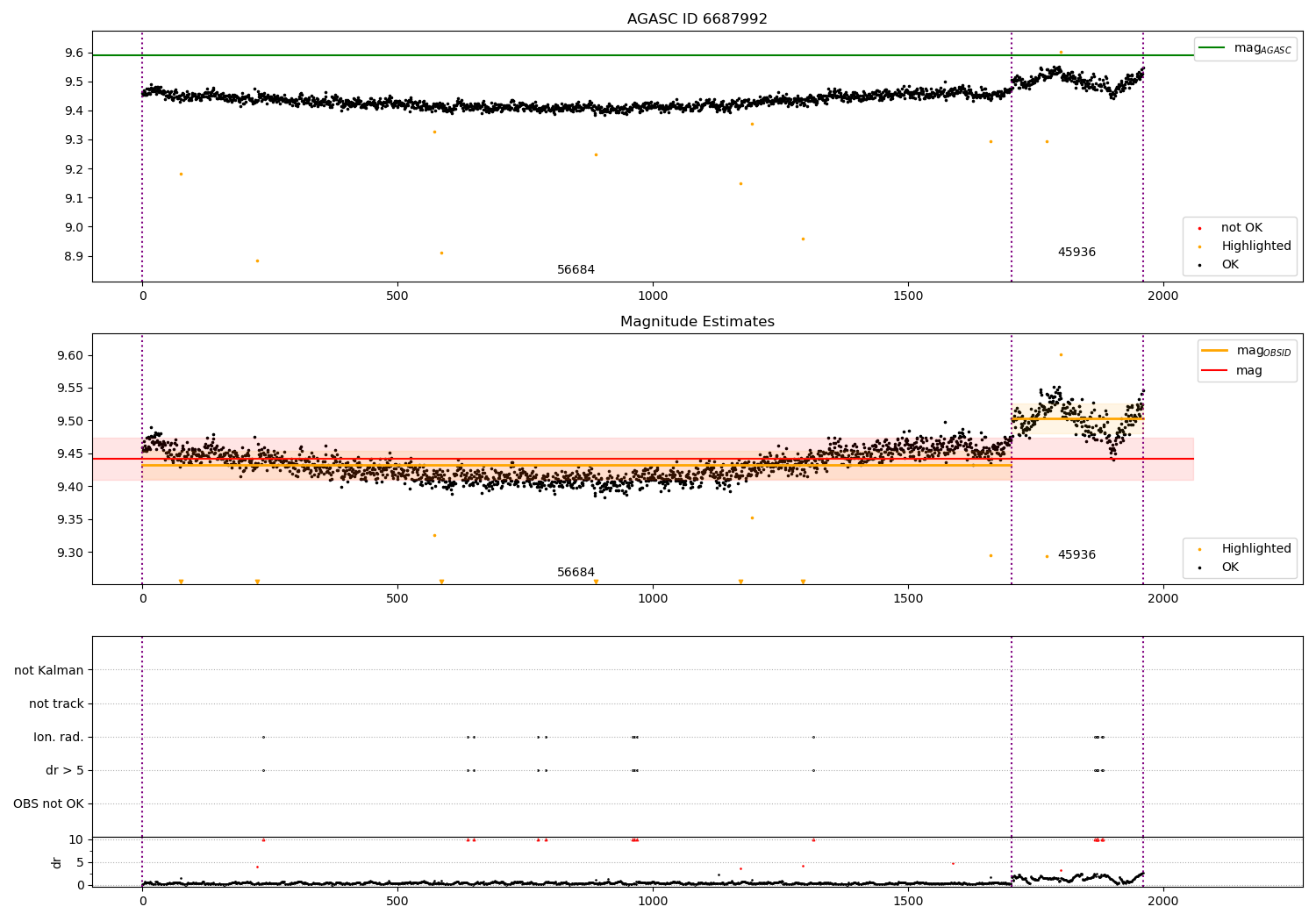
Task: Click the '9.45' y-tick label in the middle plot
Action: coord(70,454)
